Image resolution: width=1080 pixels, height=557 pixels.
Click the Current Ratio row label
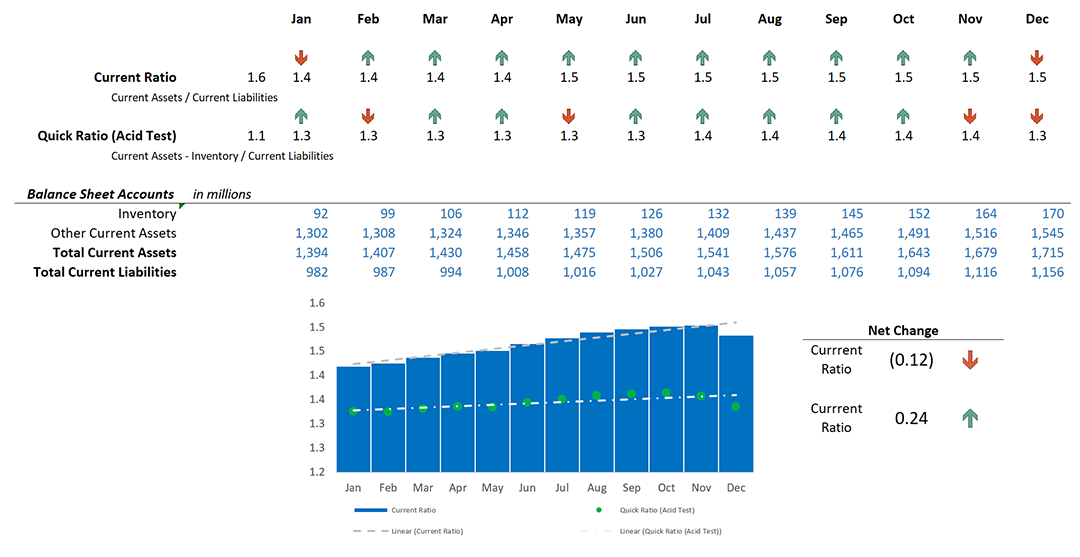click(x=135, y=77)
